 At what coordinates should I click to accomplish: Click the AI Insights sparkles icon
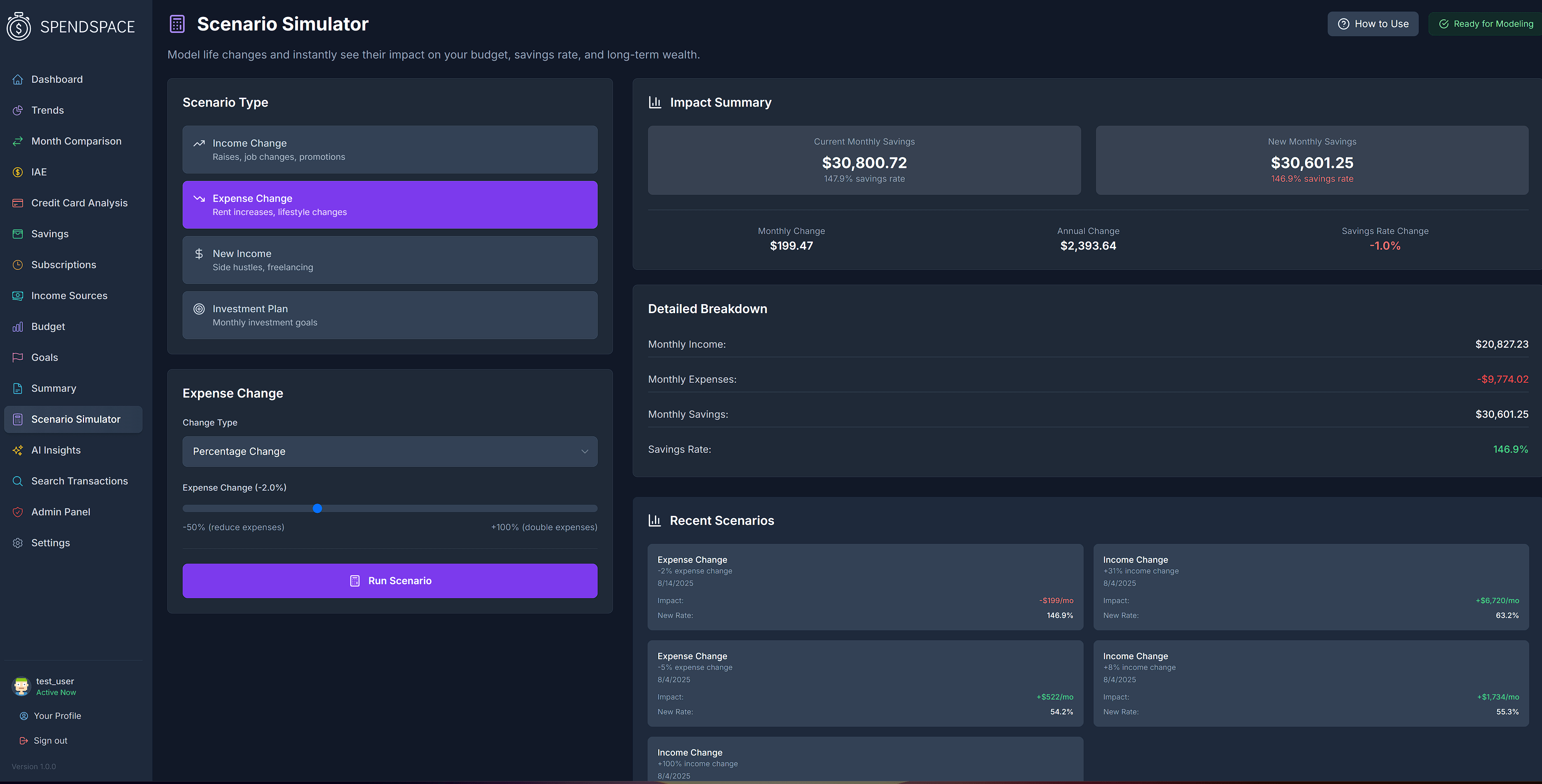click(x=18, y=450)
